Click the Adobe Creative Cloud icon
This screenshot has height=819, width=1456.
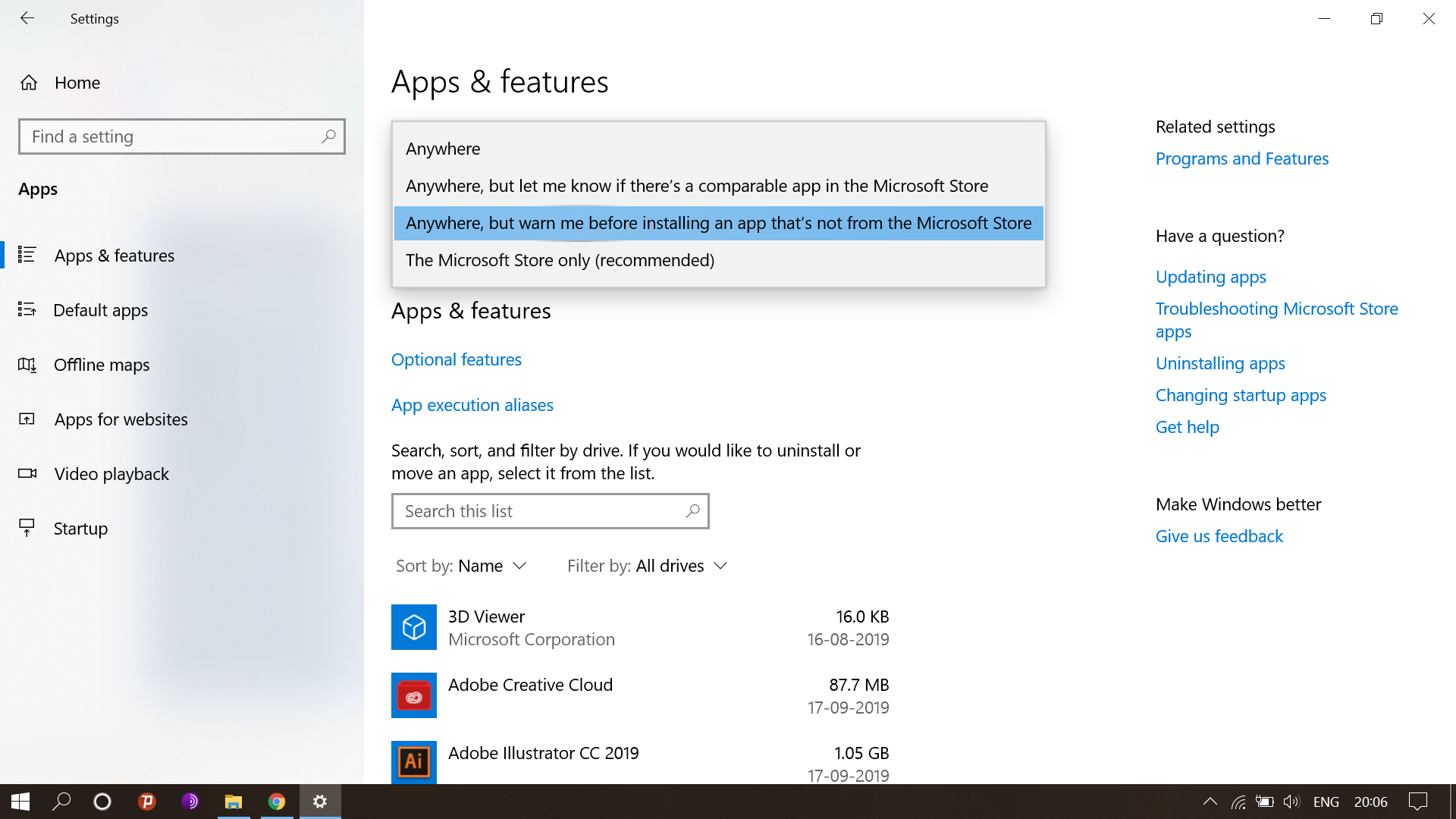tap(413, 695)
